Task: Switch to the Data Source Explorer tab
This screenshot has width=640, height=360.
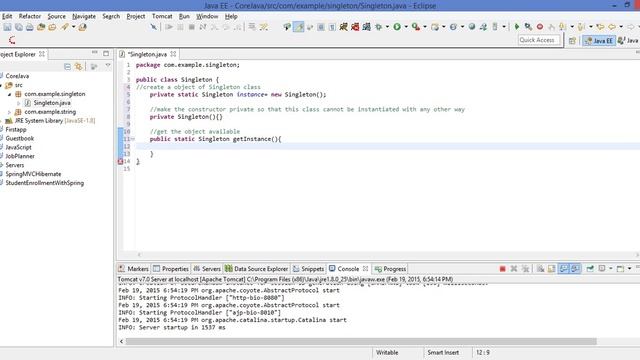Action: click(x=257, y=269)
